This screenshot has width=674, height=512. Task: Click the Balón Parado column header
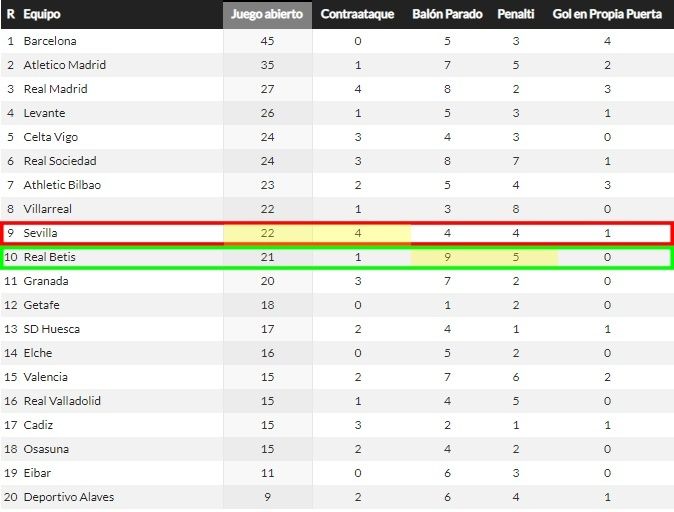coord(447,15)
